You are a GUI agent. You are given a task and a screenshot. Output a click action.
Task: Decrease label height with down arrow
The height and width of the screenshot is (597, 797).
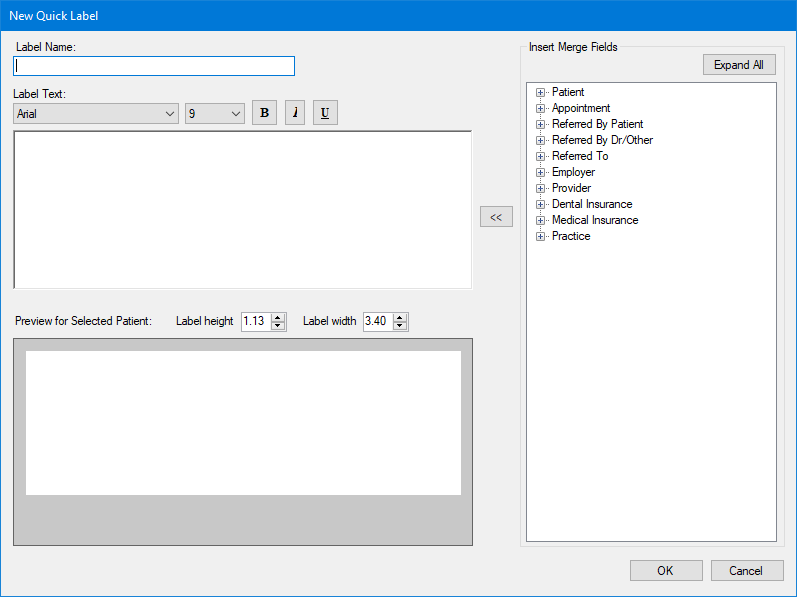(x=278, y=326)
